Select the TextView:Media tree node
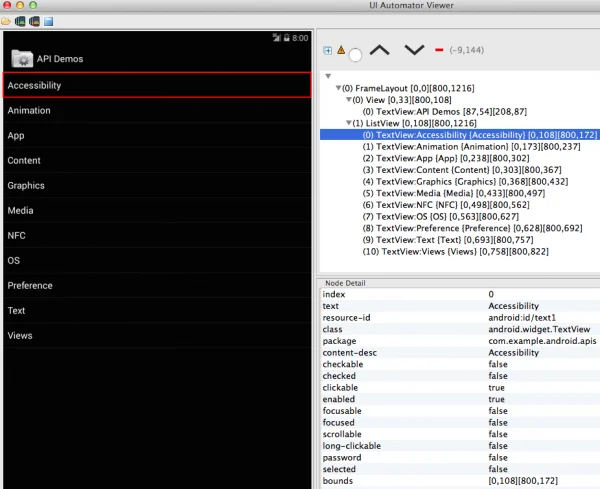This screenshot has width=600, height=489. tap(454, 193)
